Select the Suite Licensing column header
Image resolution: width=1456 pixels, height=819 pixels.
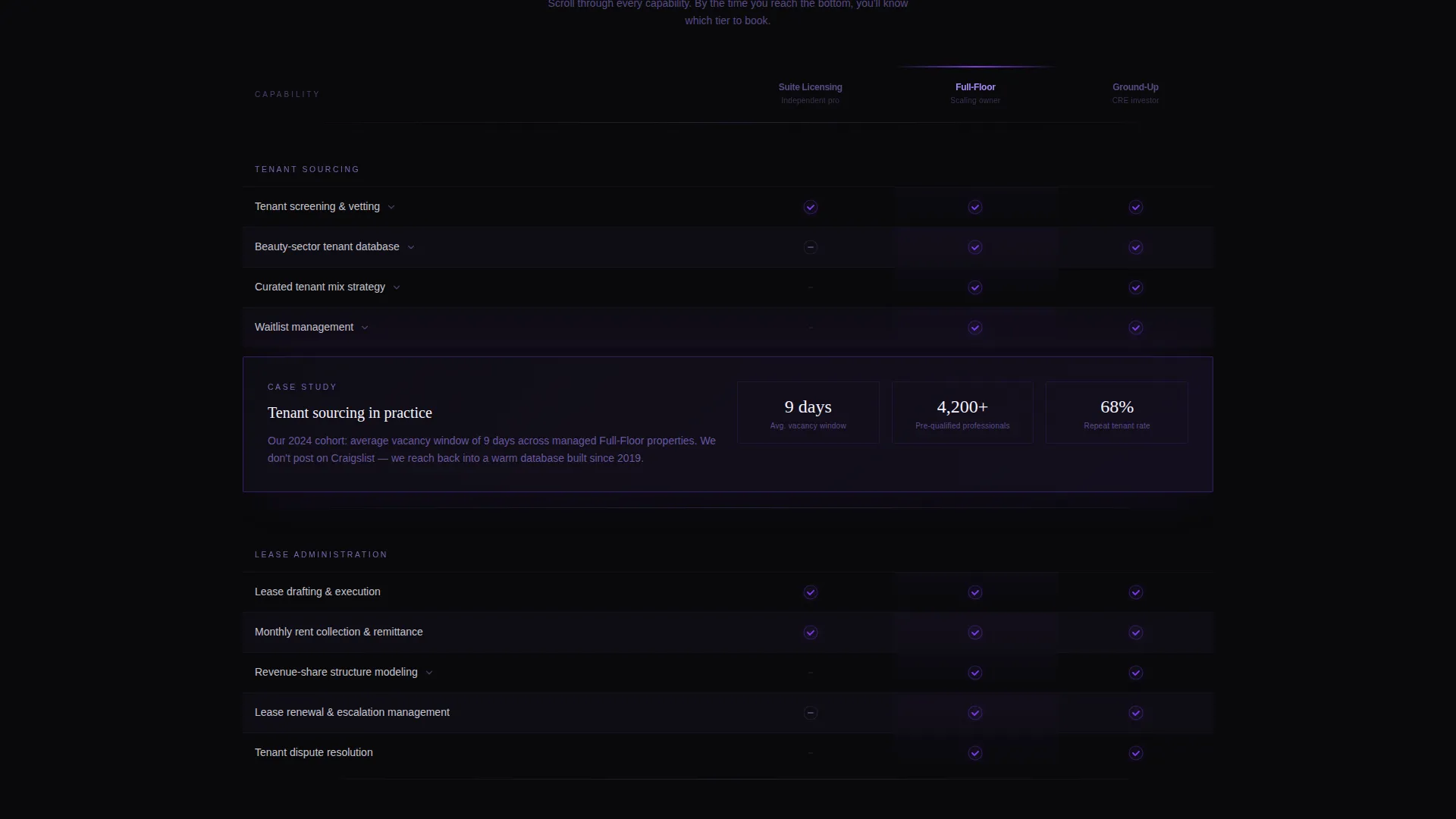tap(810, 93)
